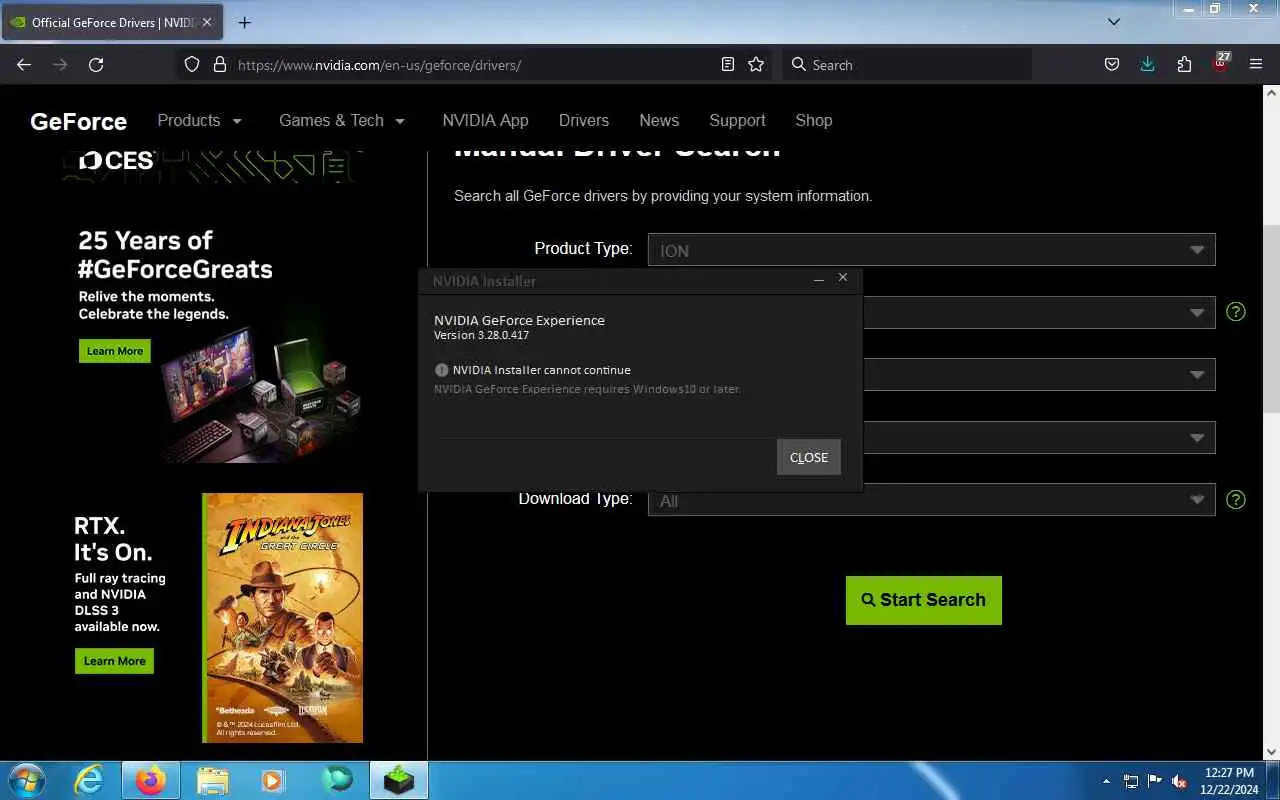This screenshot has width=1280, height=800.
Task: Click the Windows Start button
Action: [26, 780]
